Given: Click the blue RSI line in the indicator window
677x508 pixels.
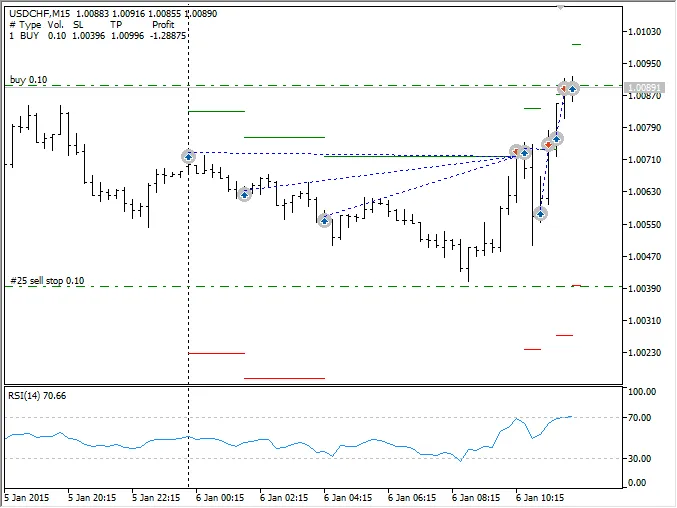Looking at the screenshot, I should tap(300, 444).
